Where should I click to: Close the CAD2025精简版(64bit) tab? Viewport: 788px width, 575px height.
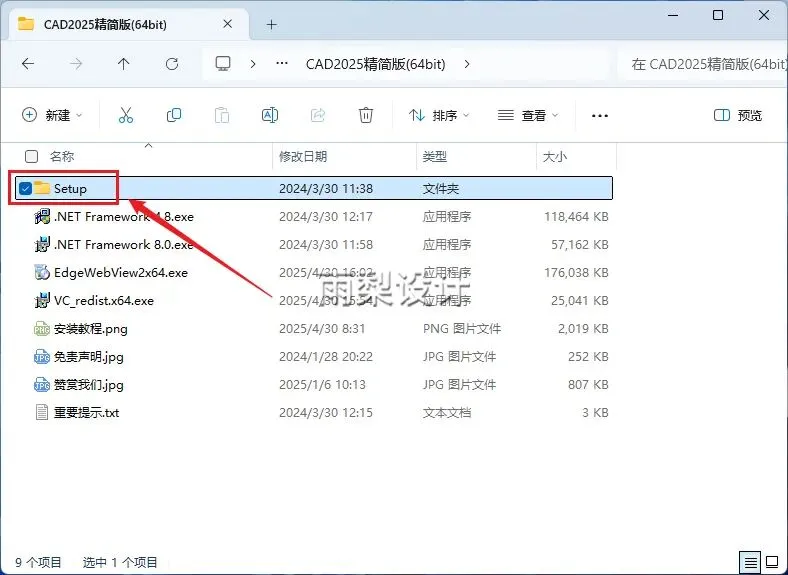[227, 24]
